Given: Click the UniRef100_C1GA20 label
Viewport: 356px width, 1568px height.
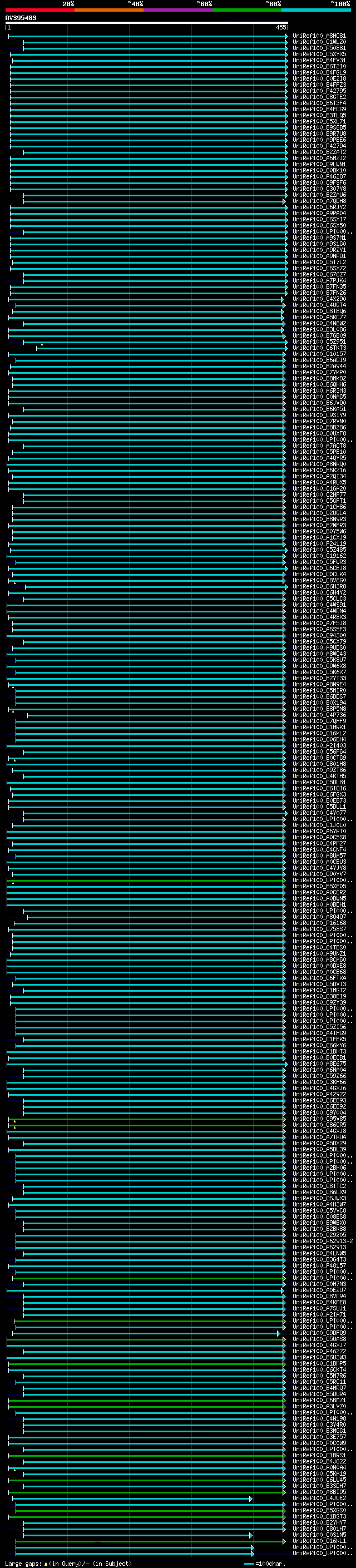Looking at the screenshot, I should 319,488.
